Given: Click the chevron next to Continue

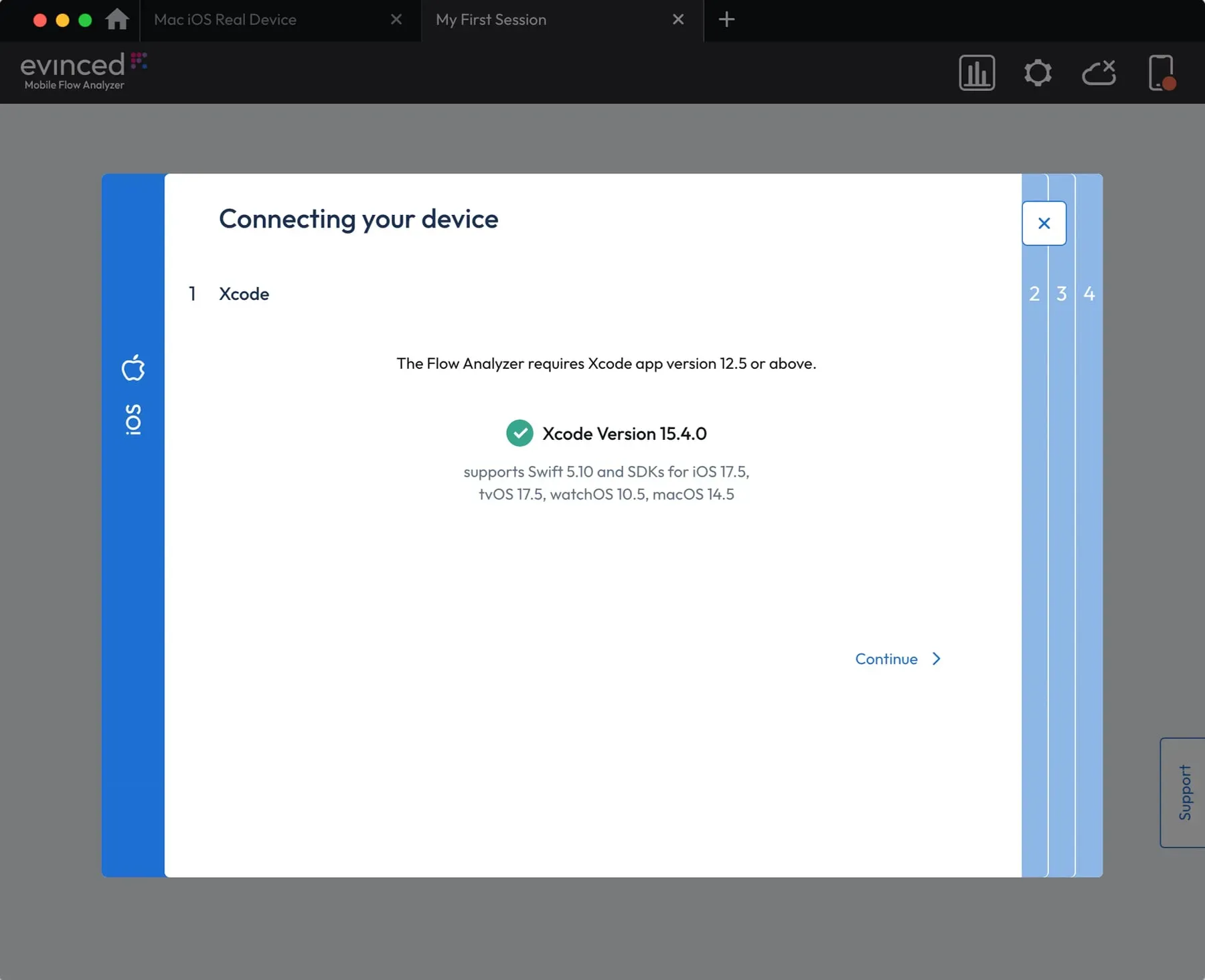Looking at the screenshot, I should (937, 659).
